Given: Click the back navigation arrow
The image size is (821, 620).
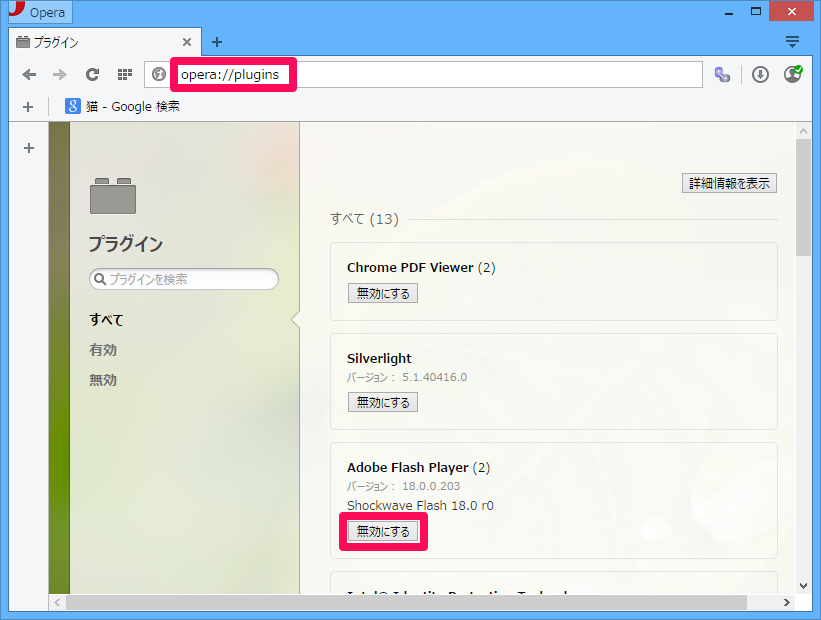Looking at the screenshot, I should (29, 75).
